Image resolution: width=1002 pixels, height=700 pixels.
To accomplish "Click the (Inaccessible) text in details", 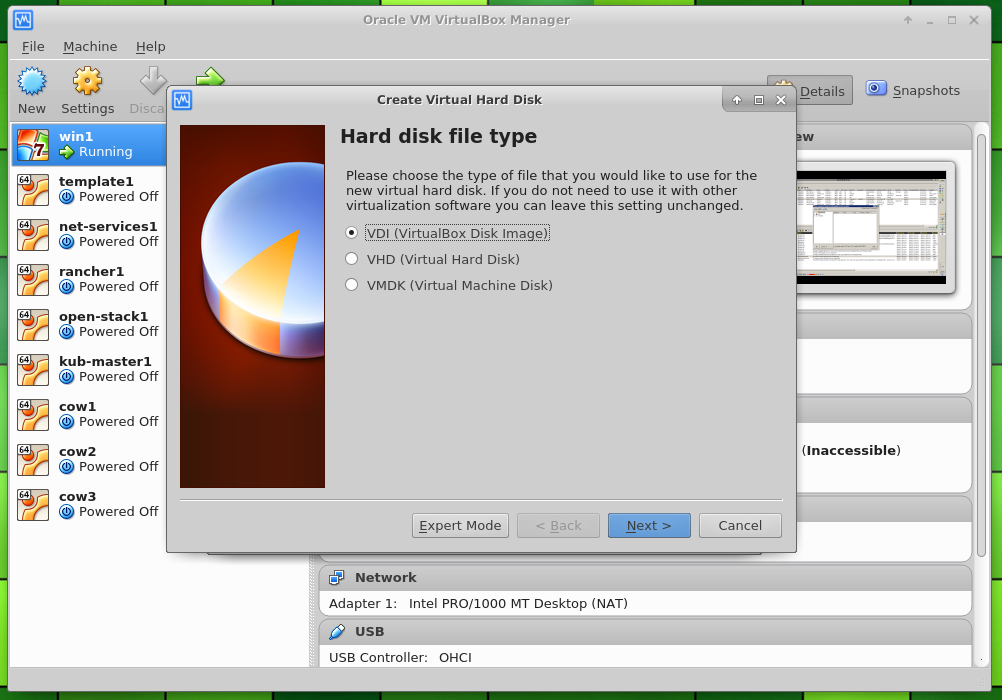I will coord(851,451).
